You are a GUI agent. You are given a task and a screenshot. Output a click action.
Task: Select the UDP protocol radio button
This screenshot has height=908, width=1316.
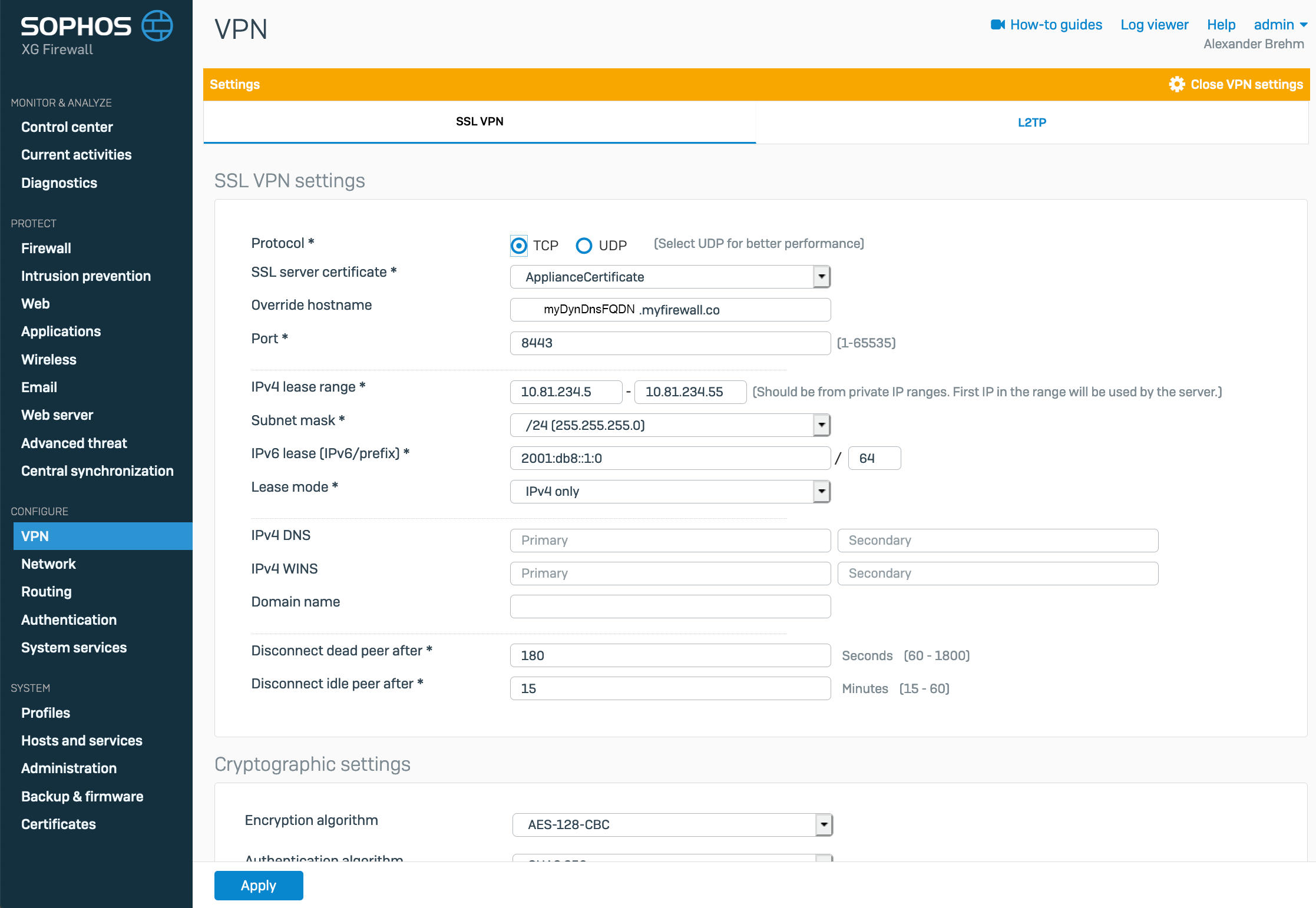tap(584, 246)
